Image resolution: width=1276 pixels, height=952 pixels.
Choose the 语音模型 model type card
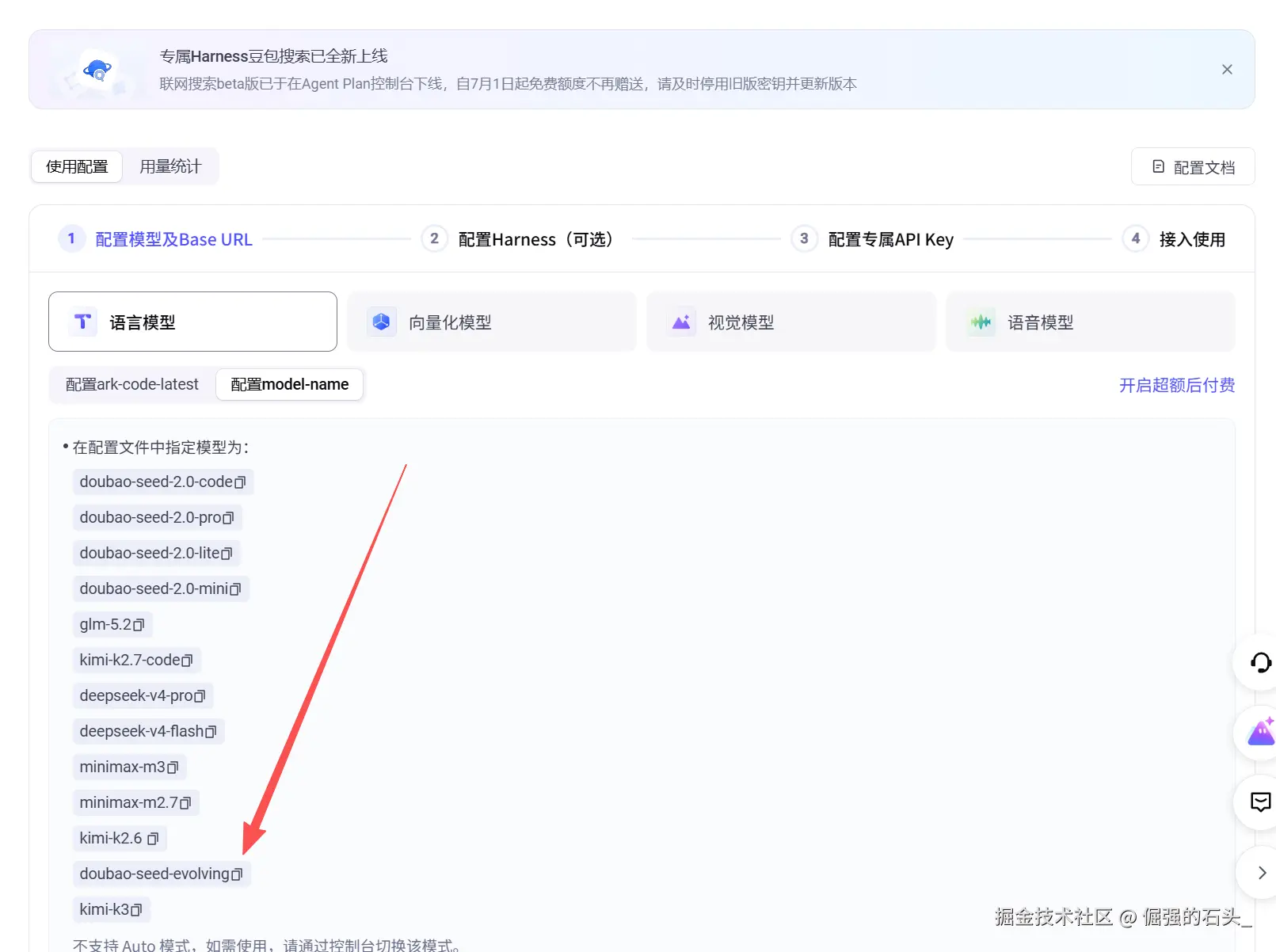tap(1091, 322)
